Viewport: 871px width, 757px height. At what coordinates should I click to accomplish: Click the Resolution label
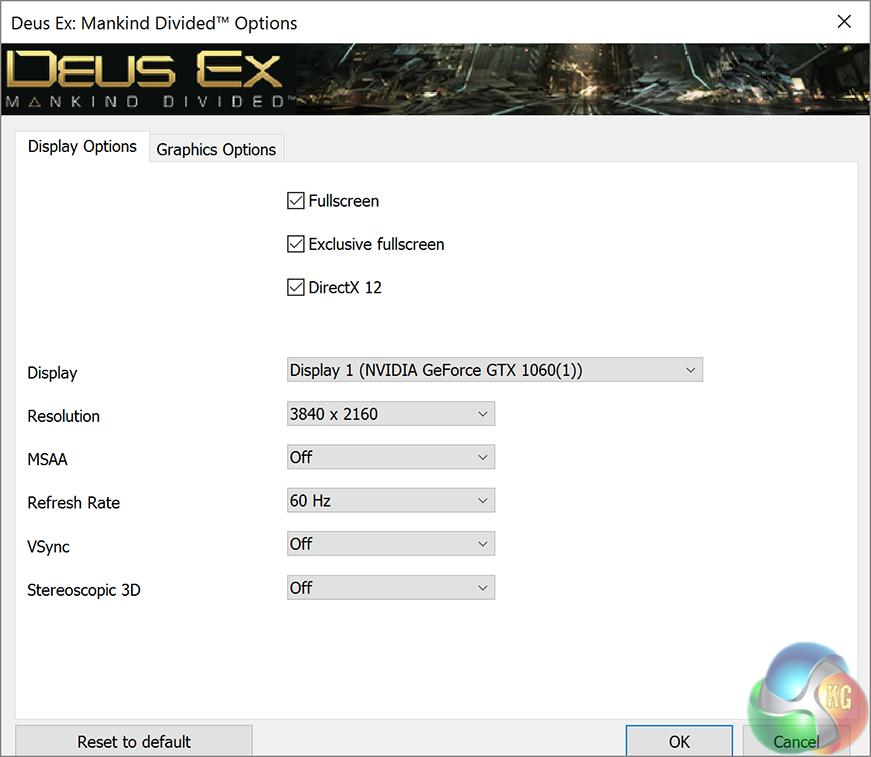[64, 416]
